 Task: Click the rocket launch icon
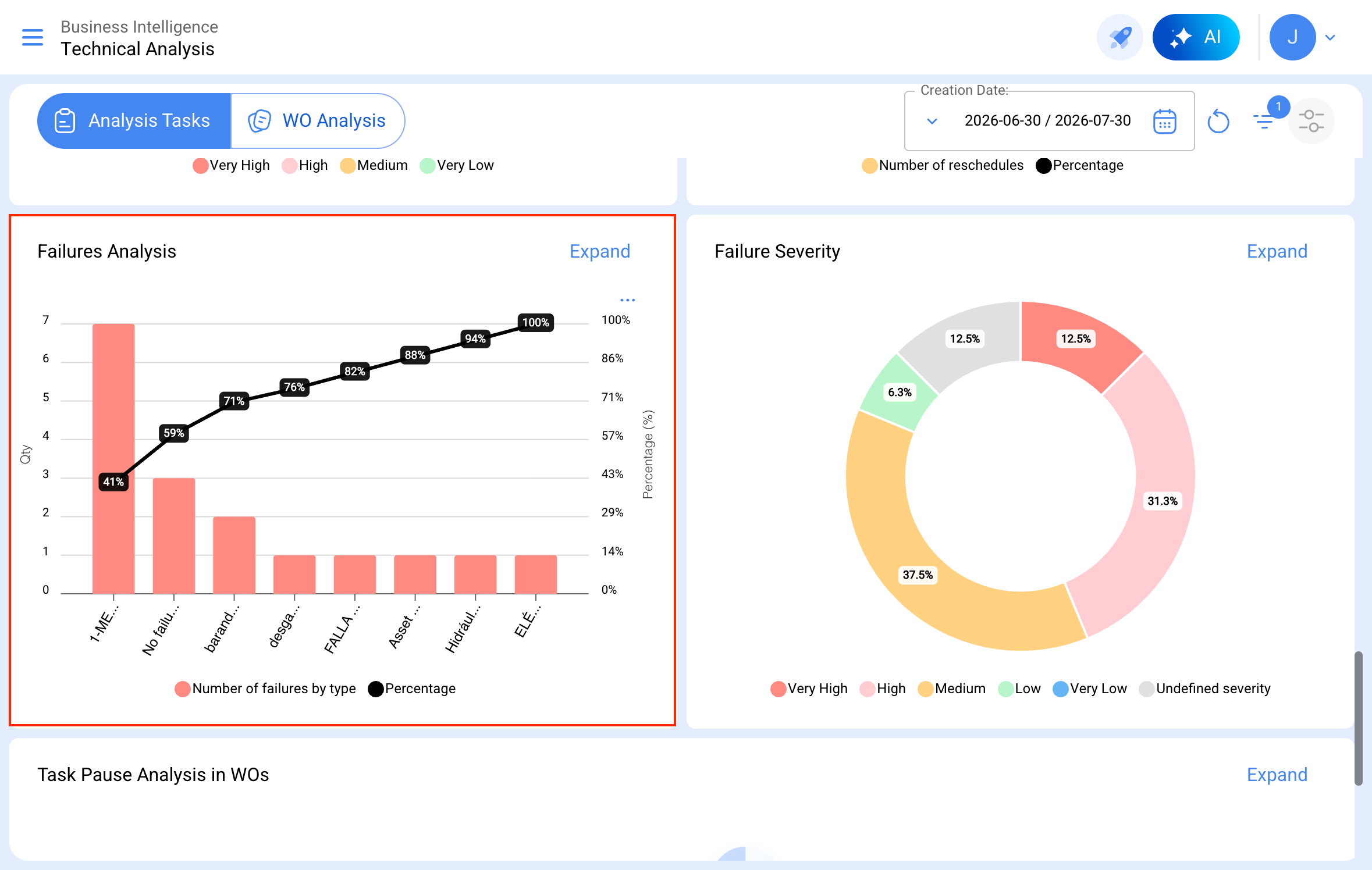(1120, 38)
